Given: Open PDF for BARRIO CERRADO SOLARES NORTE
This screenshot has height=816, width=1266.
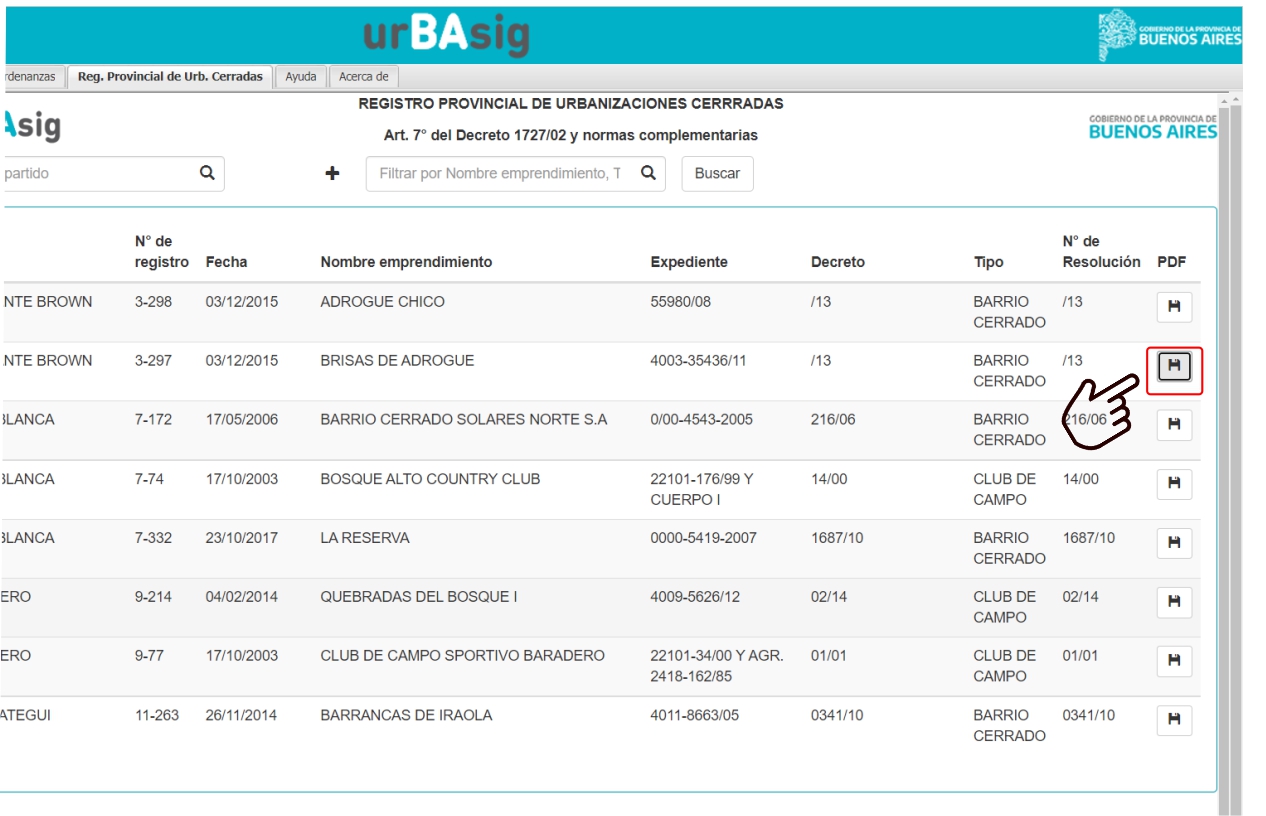Looking at the screenshot, I should (x=1174, y=425).
